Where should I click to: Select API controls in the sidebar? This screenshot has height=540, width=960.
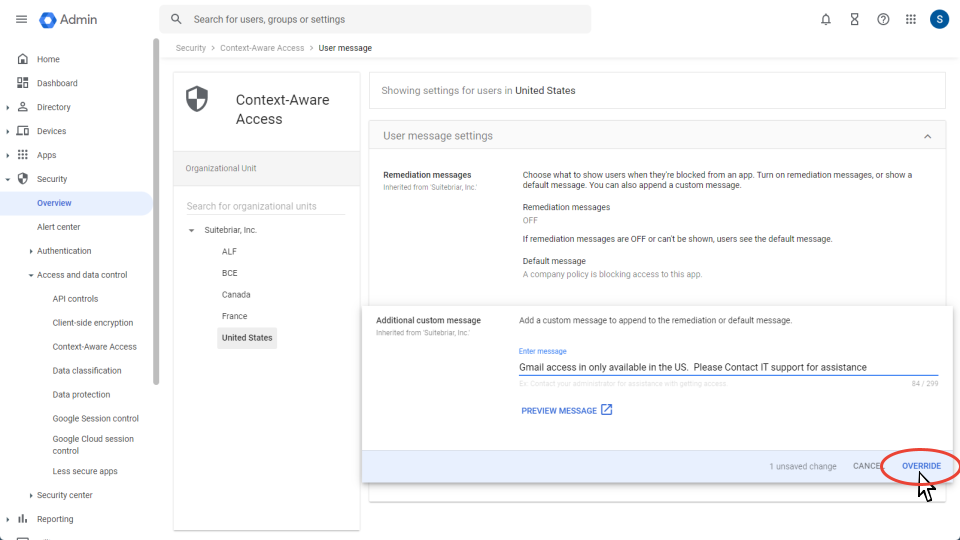point(75,299)
